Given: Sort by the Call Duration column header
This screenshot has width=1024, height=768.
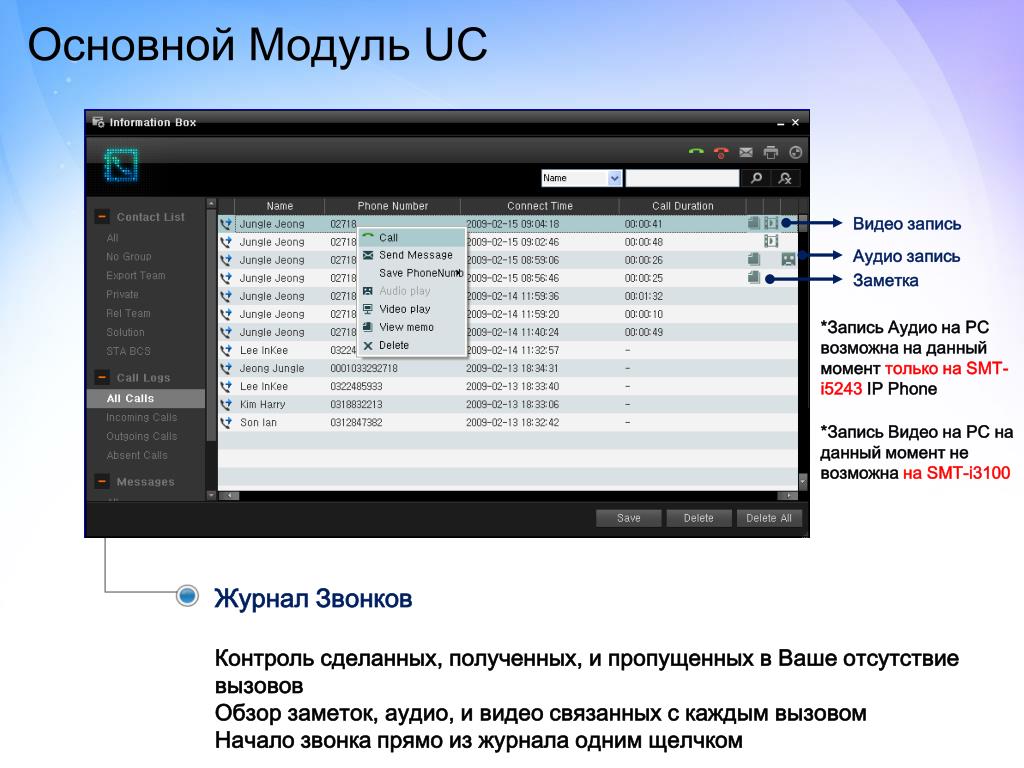Looking at the screenshot, I should [x=682, y=206].
